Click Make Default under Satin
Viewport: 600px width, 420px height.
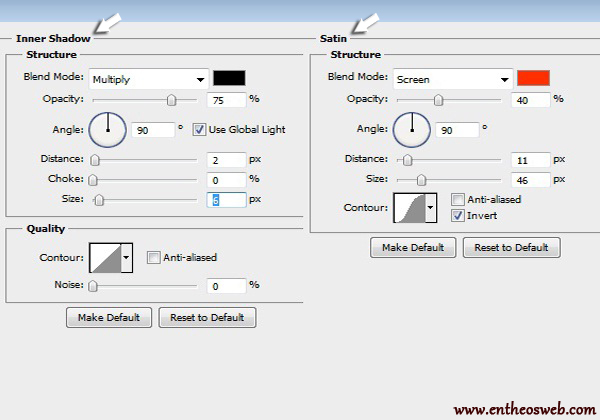click(x=413, y=247)
